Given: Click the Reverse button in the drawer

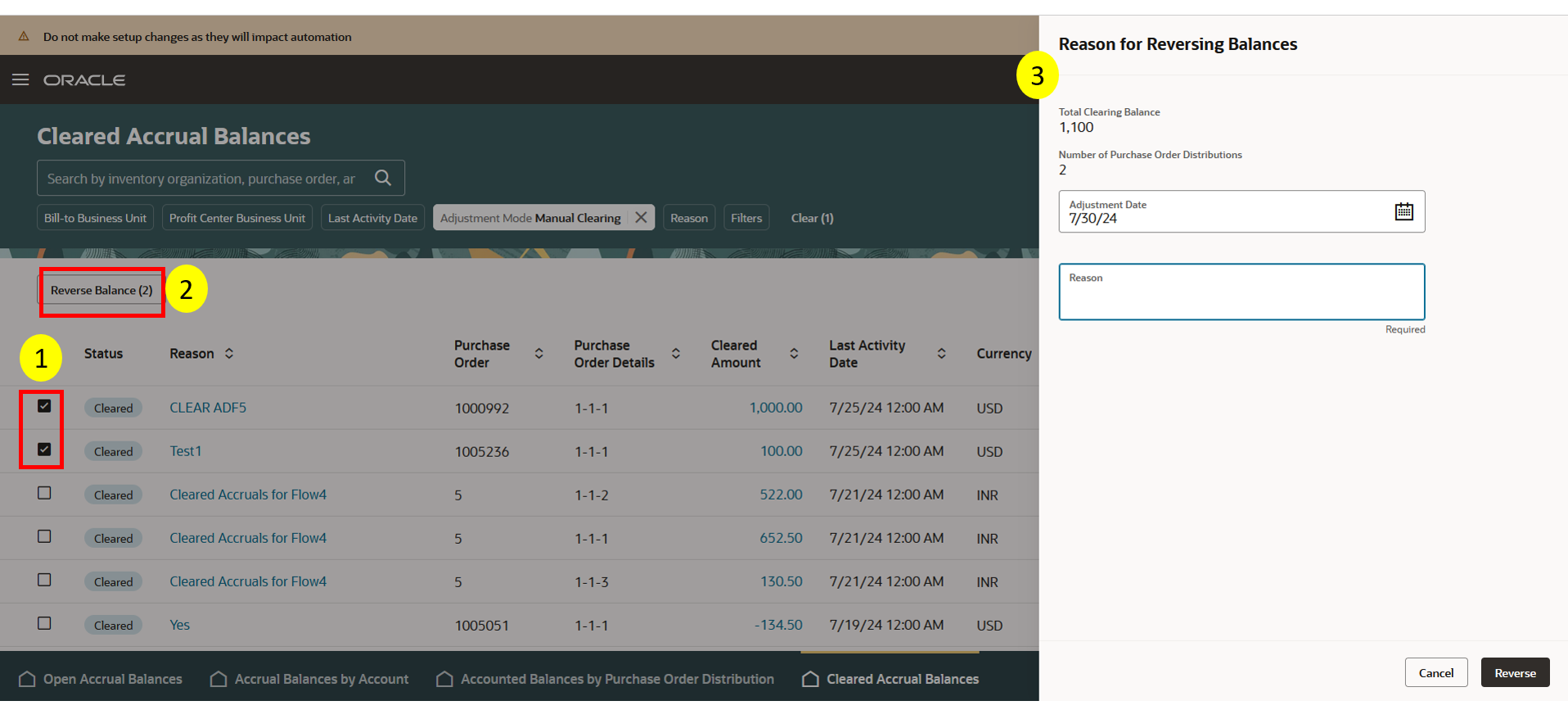Looking at the screenshot, I should point(1515,672).
